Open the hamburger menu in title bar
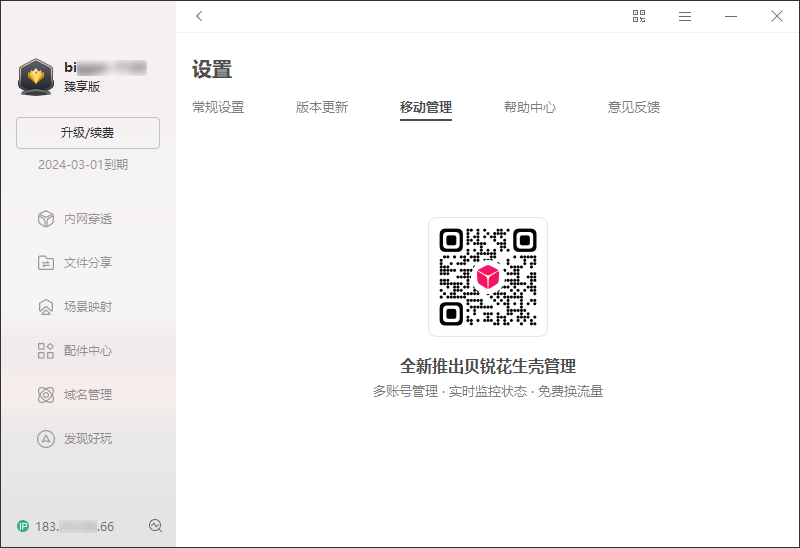 point(685,16)
